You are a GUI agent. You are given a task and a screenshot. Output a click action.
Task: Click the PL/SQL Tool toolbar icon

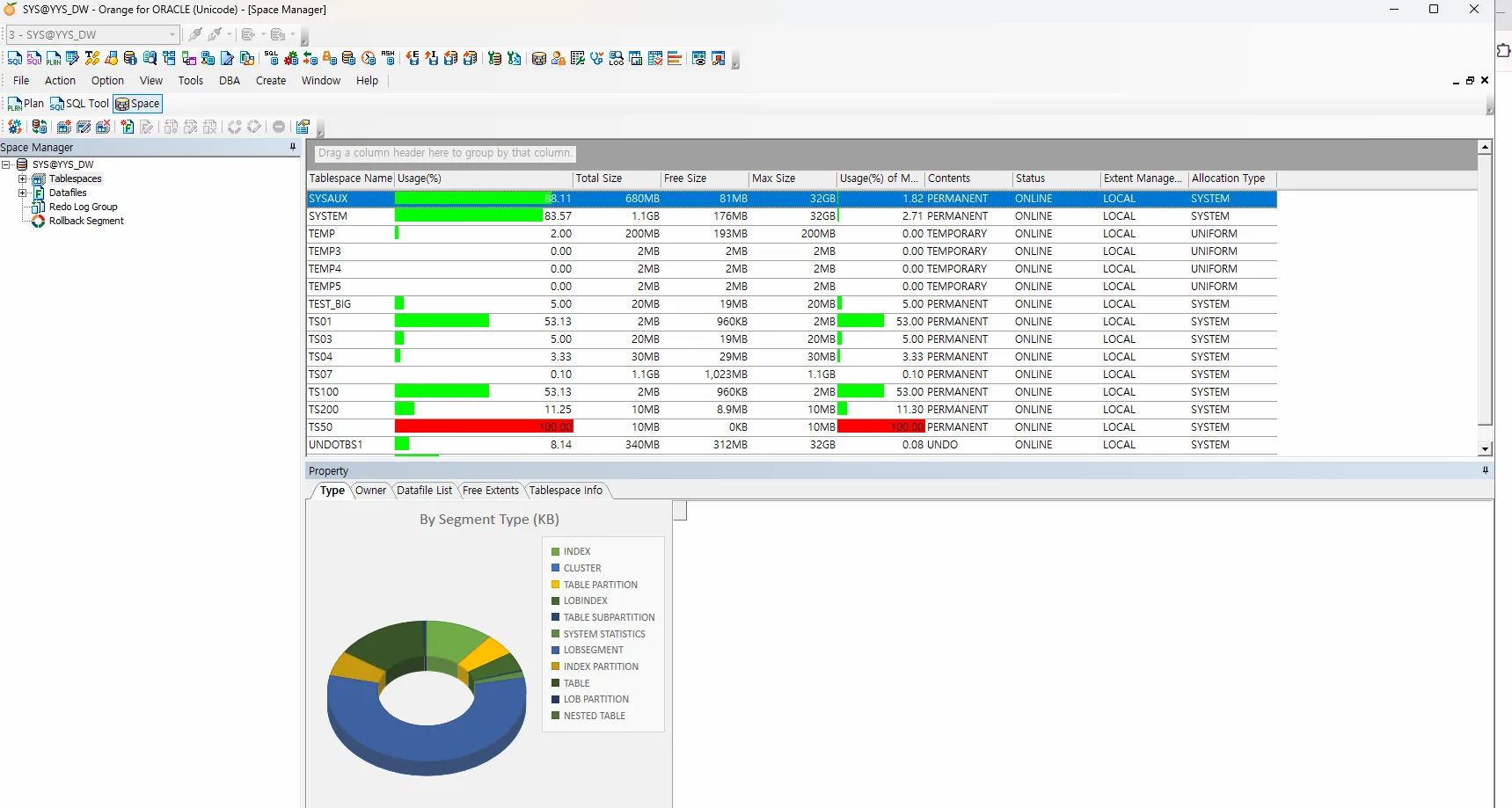[x=34, y=58]
